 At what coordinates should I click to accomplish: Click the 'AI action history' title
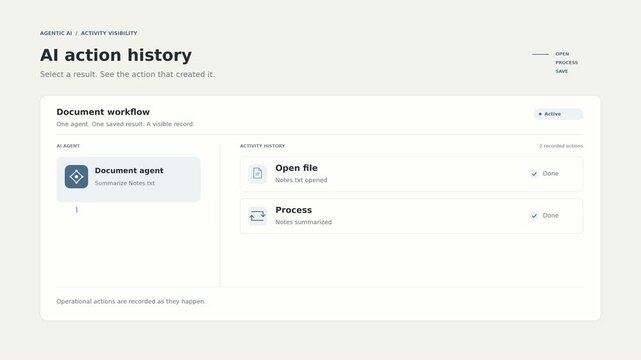point(116,55)
